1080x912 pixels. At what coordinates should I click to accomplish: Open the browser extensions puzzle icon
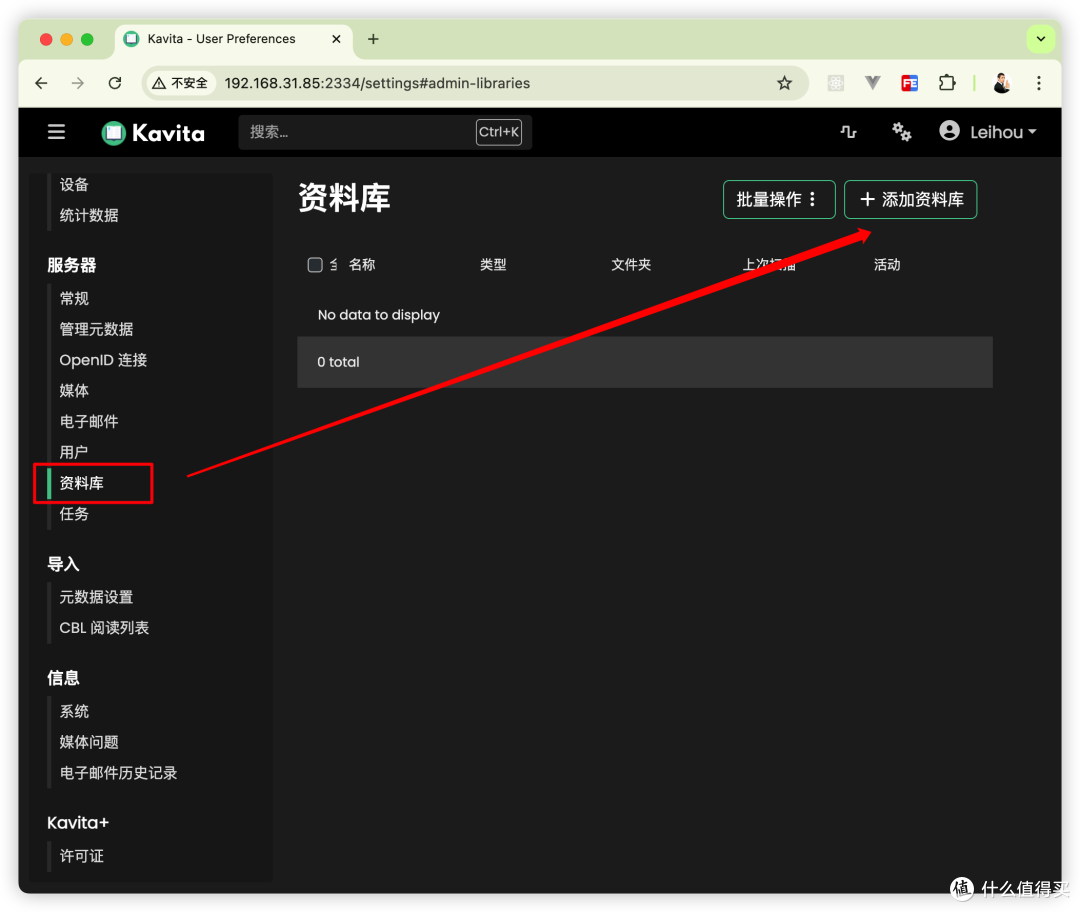[947, 83]
